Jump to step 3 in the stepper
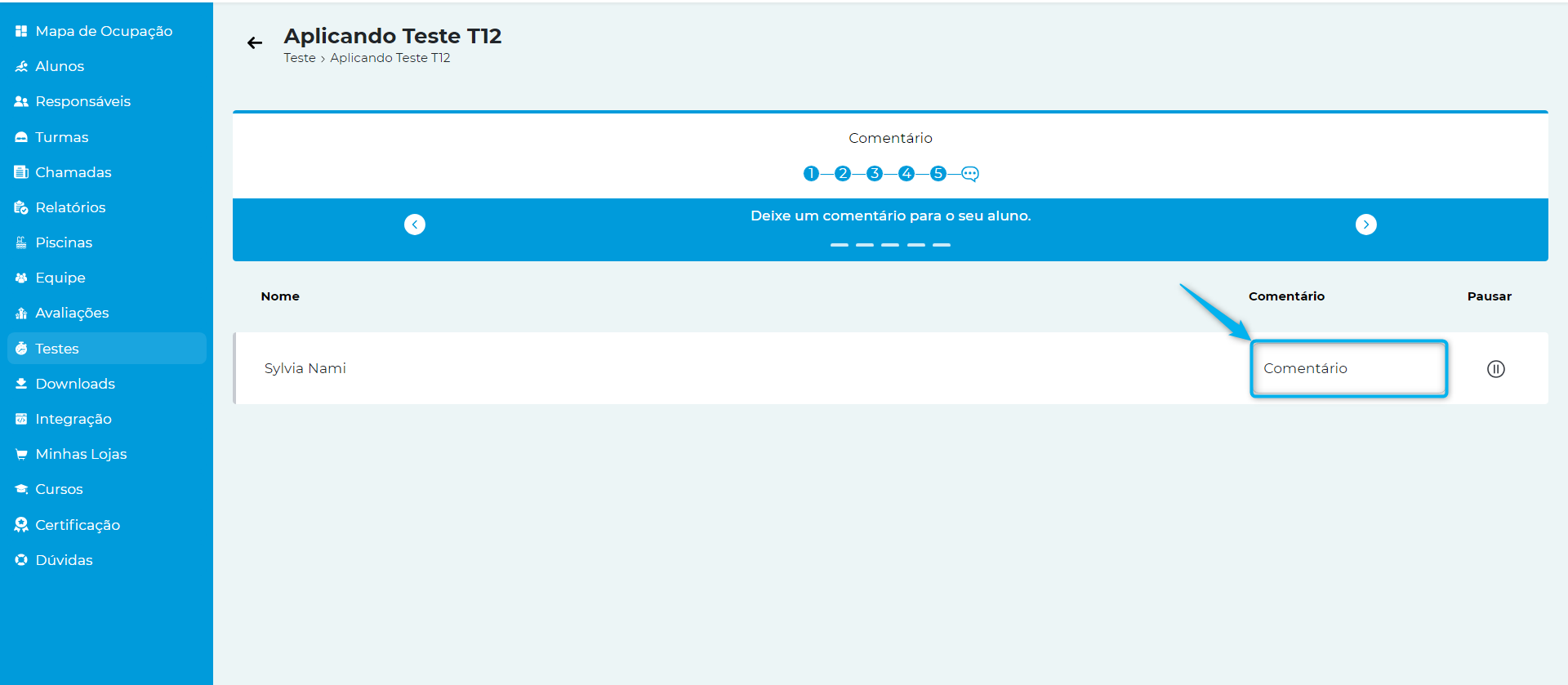This screenshot has width=1568, height=685. pyautogui.click(x=875, y=173)
